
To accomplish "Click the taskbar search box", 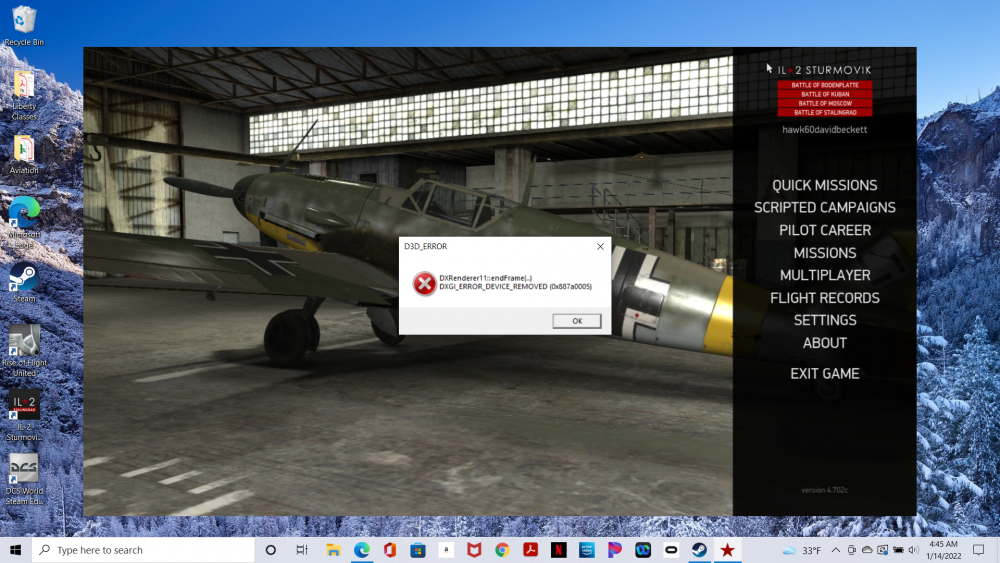I will pos(143,550).
